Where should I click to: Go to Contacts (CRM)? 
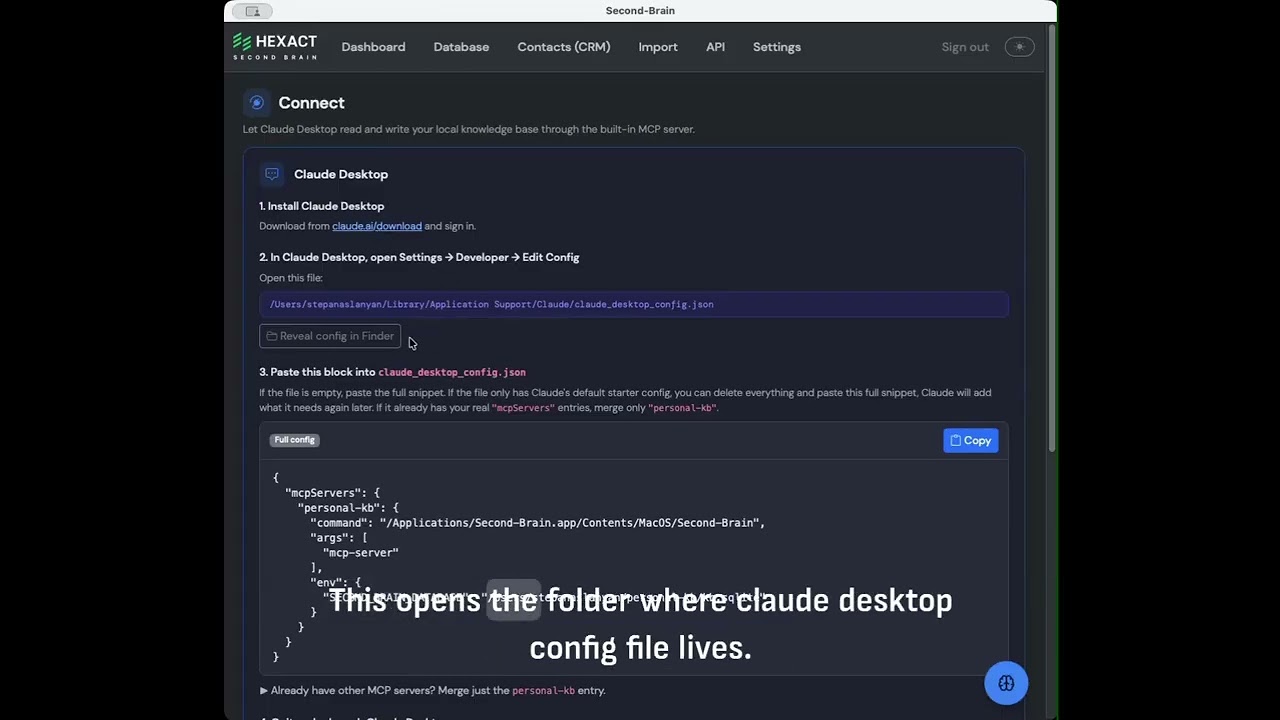[x=563, y=47]
